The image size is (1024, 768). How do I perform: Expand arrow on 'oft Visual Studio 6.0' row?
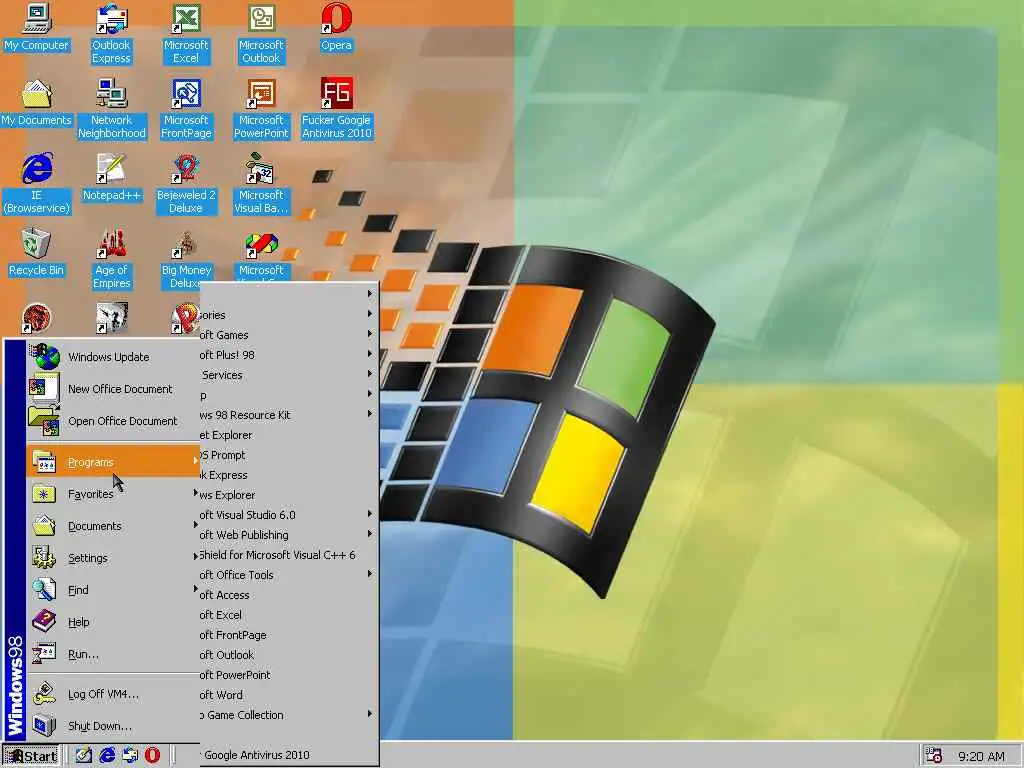(x=370, y=514)
